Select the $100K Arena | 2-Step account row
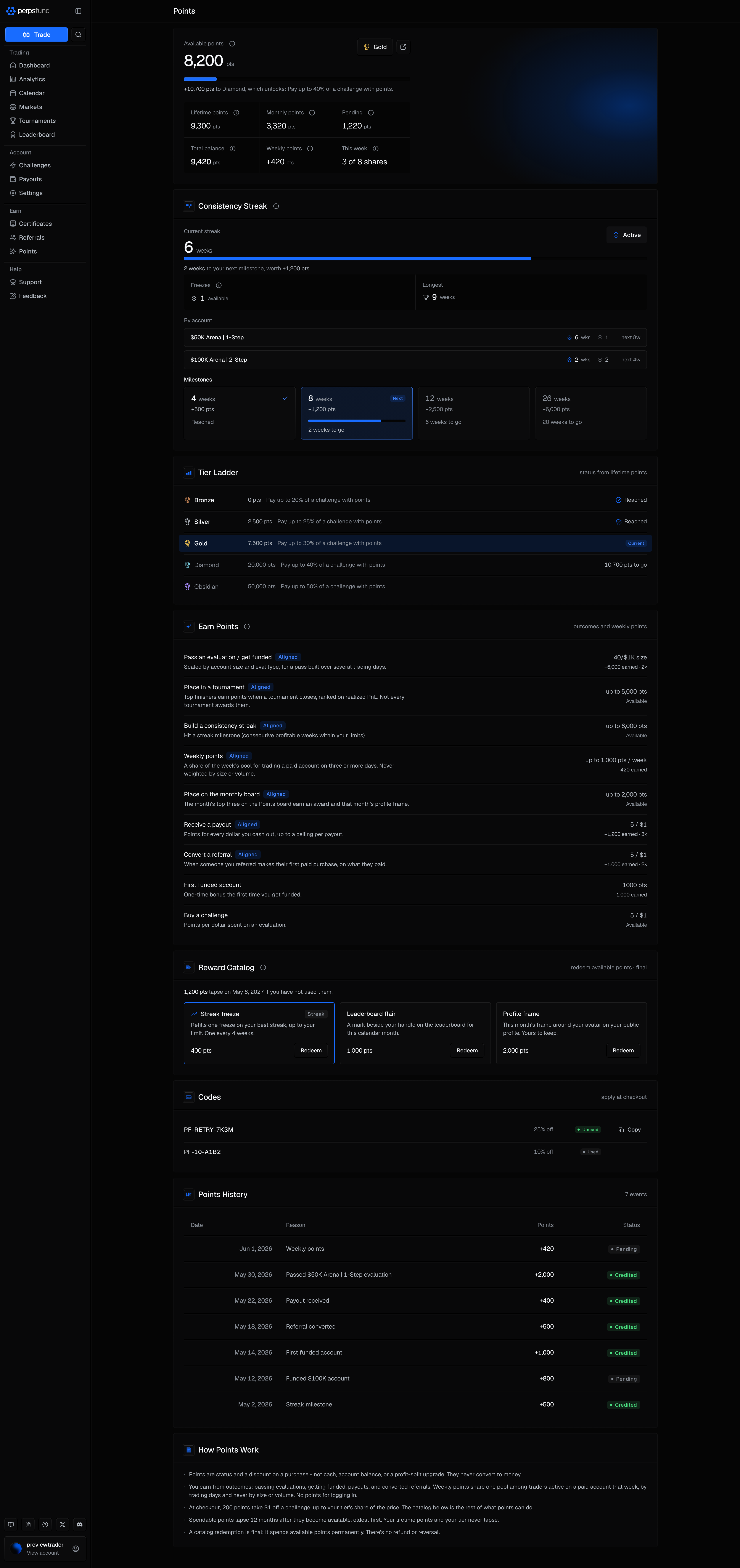This screenshot has width=740, height=1568. pyautogui.click(x=415, y=360)
